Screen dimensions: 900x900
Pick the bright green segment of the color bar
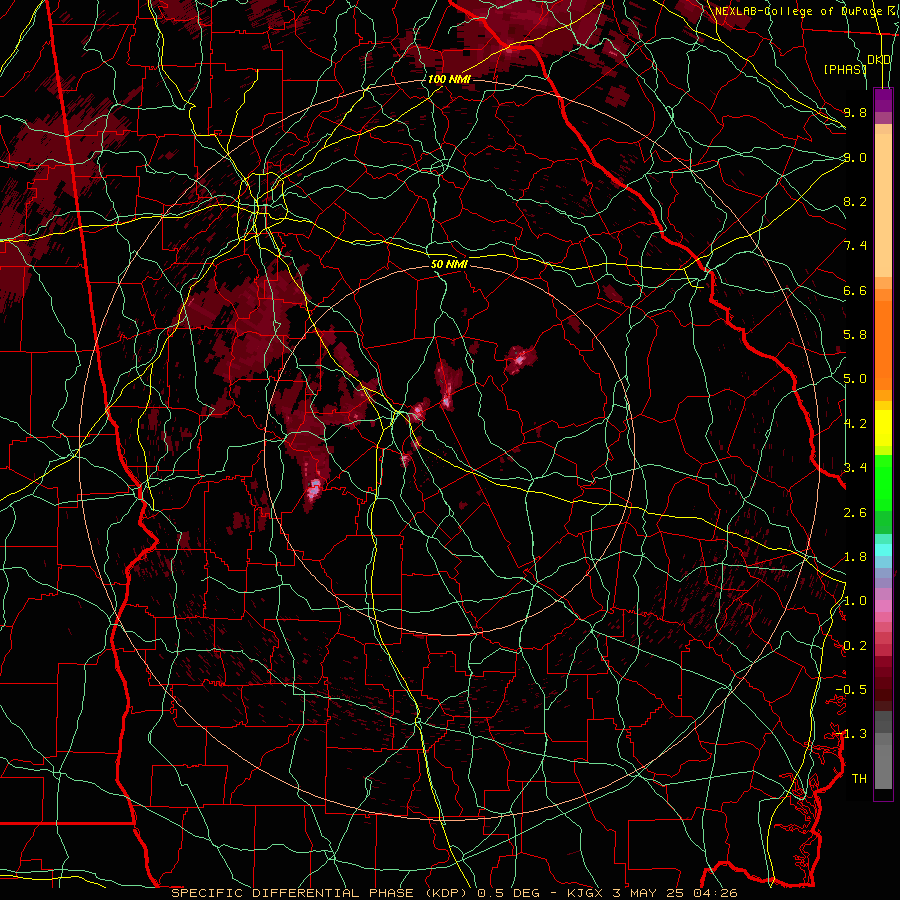(883, 482)
